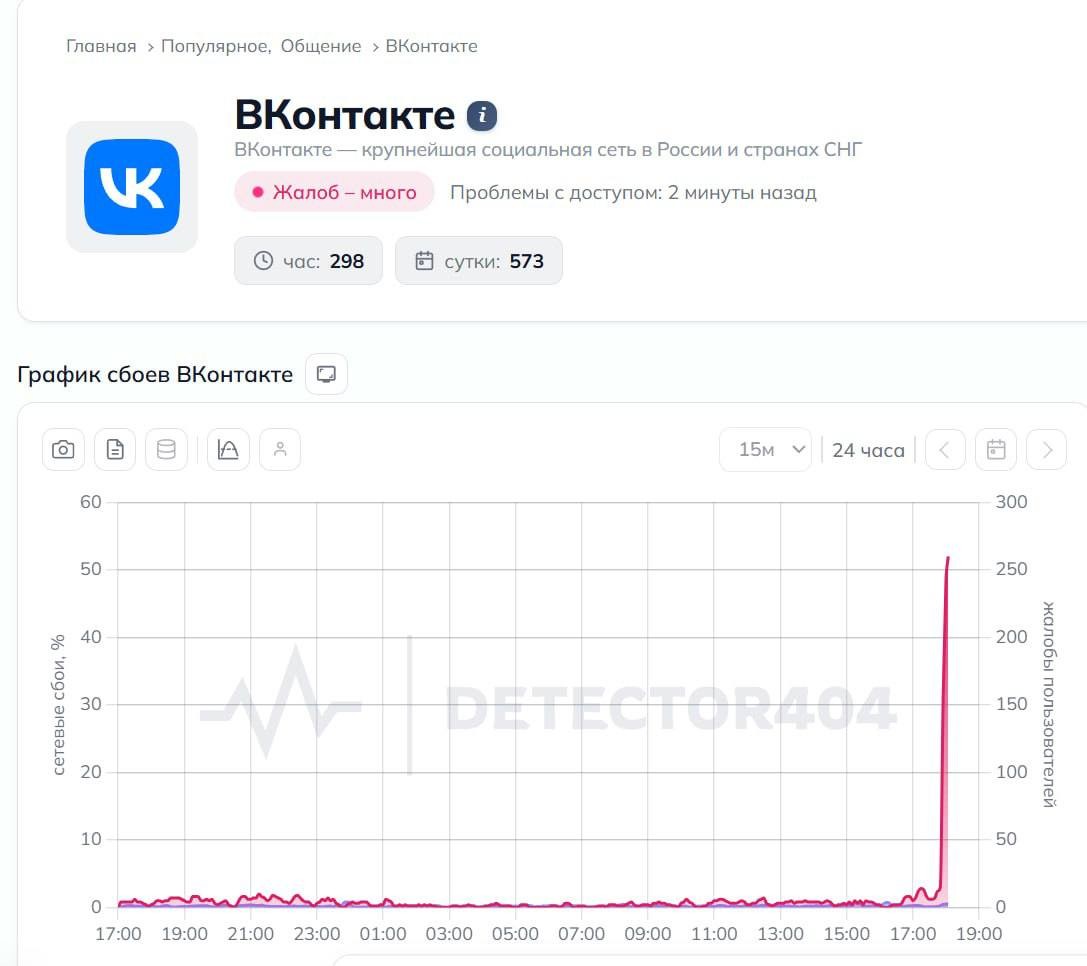Toggle the user complaints person icon
Image resolution: width=1087 pixels, height=966 pixels.
(x=280, y=449)
